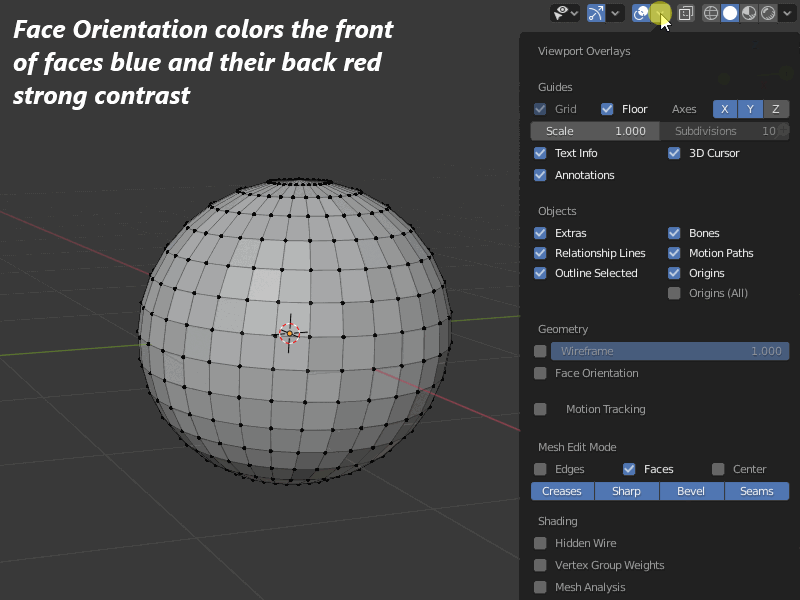Image resolution: width=800 pixels, height=600 pixels.
Task: Switch to Solid viewport shading
Action: pyautogui.click(x=731, y=13)
